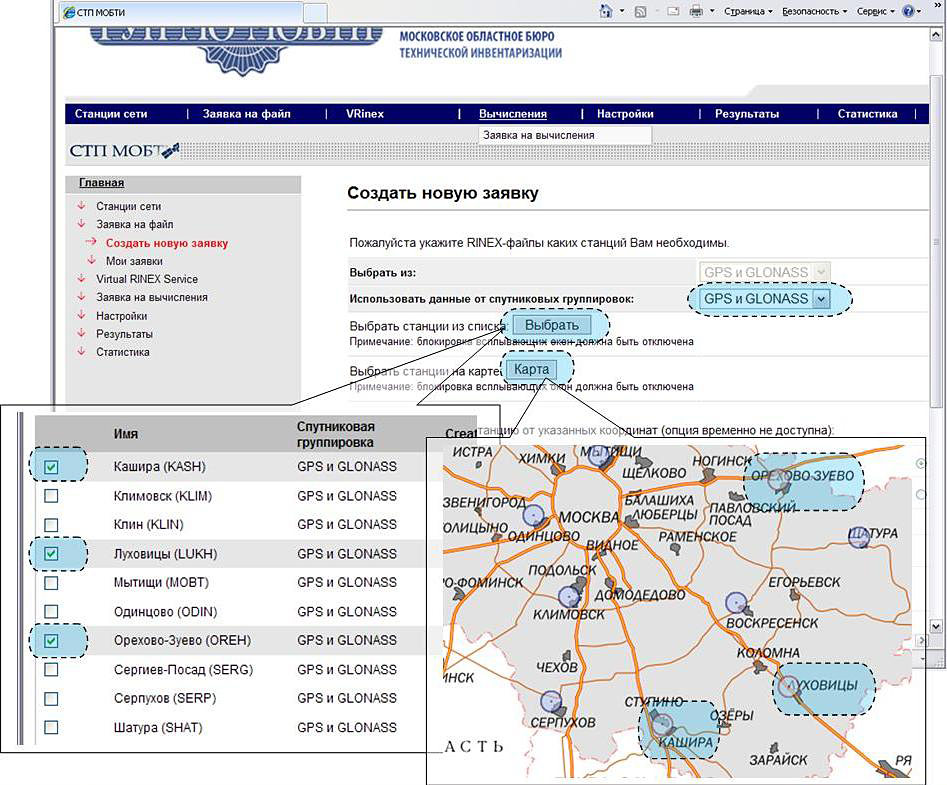Toggle the Сергиев-Посад (SERG) checkbox
This screenshot has width=947, height=785.
point(51,670)
